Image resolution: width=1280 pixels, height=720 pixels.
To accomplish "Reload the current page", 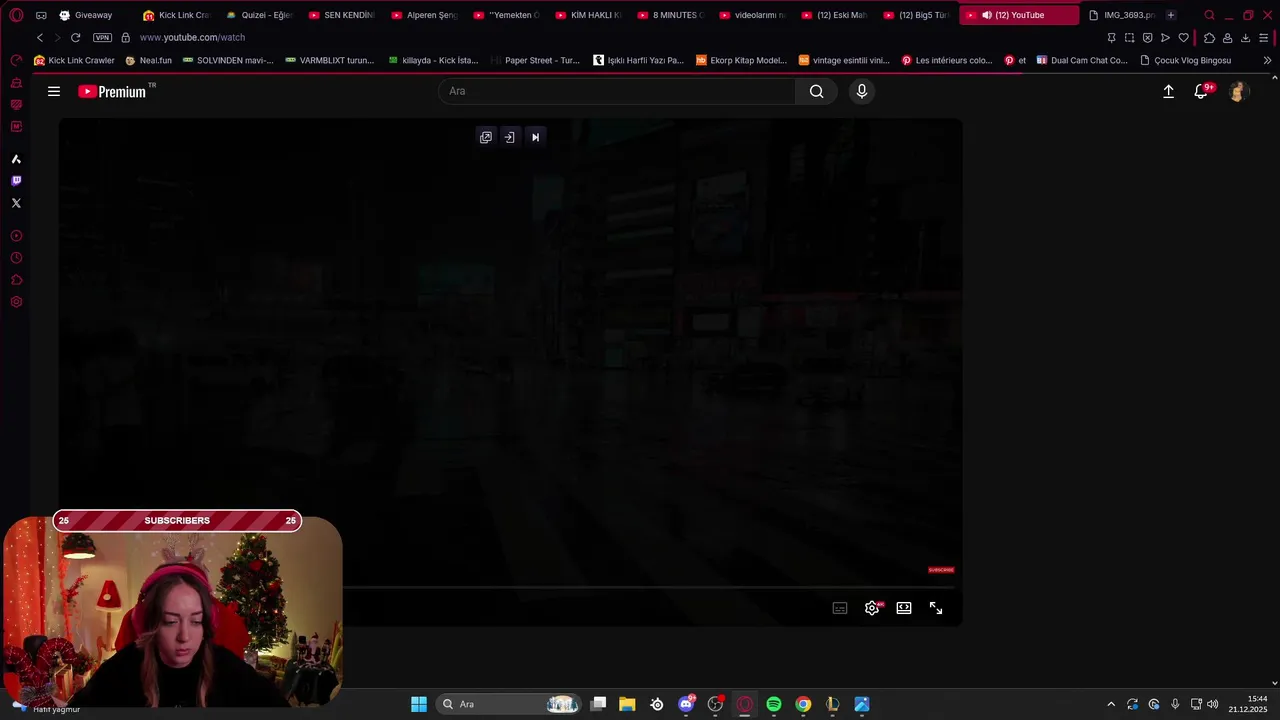I will [x=75, y=37].
